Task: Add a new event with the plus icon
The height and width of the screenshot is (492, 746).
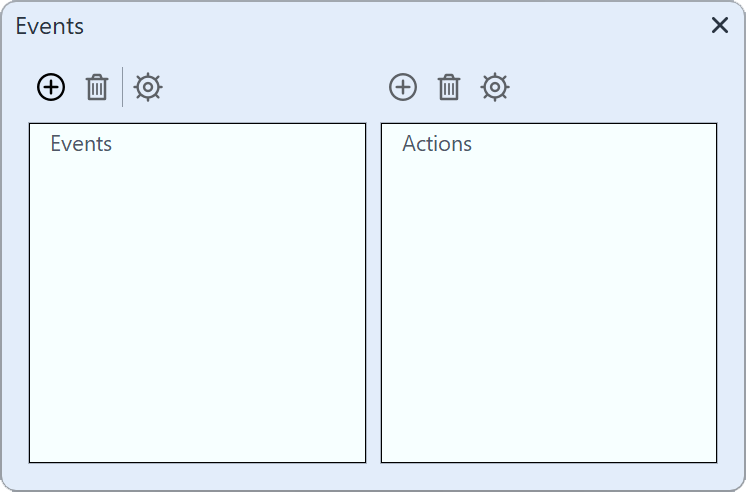Action: click(51, 88)
